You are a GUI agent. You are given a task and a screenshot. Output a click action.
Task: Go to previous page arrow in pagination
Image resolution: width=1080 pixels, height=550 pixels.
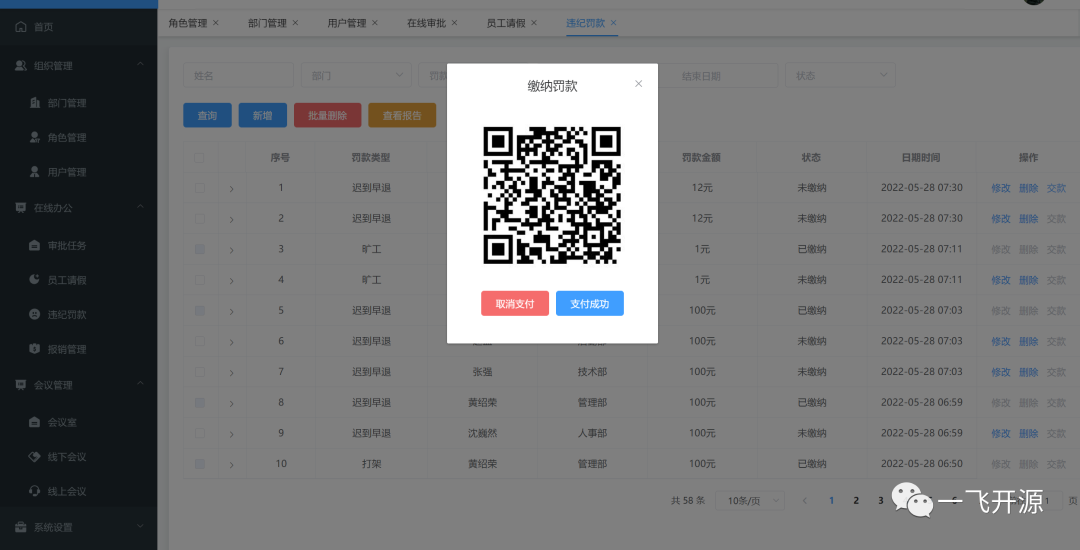(x=804, y=500)
